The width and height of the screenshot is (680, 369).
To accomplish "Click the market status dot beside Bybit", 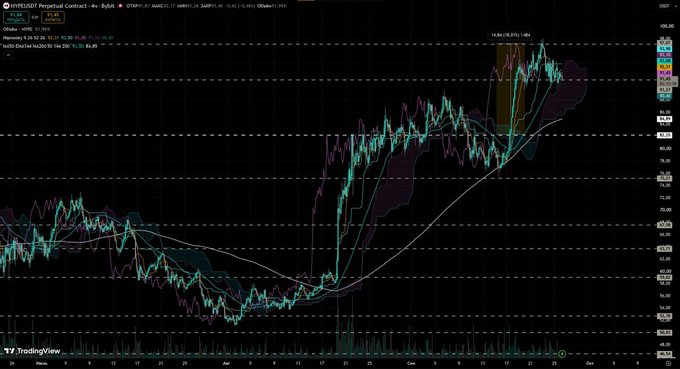I will [120, 6].
